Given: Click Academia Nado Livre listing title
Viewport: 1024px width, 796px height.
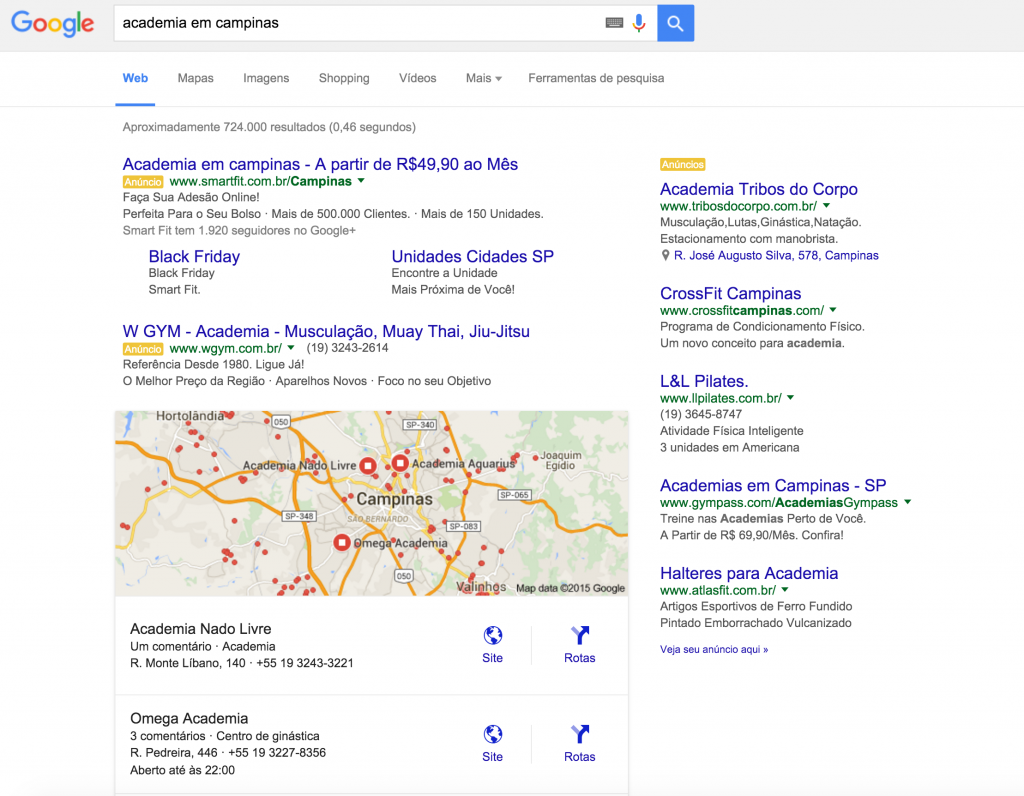Looking at the screenshot, I should point(200,629).
